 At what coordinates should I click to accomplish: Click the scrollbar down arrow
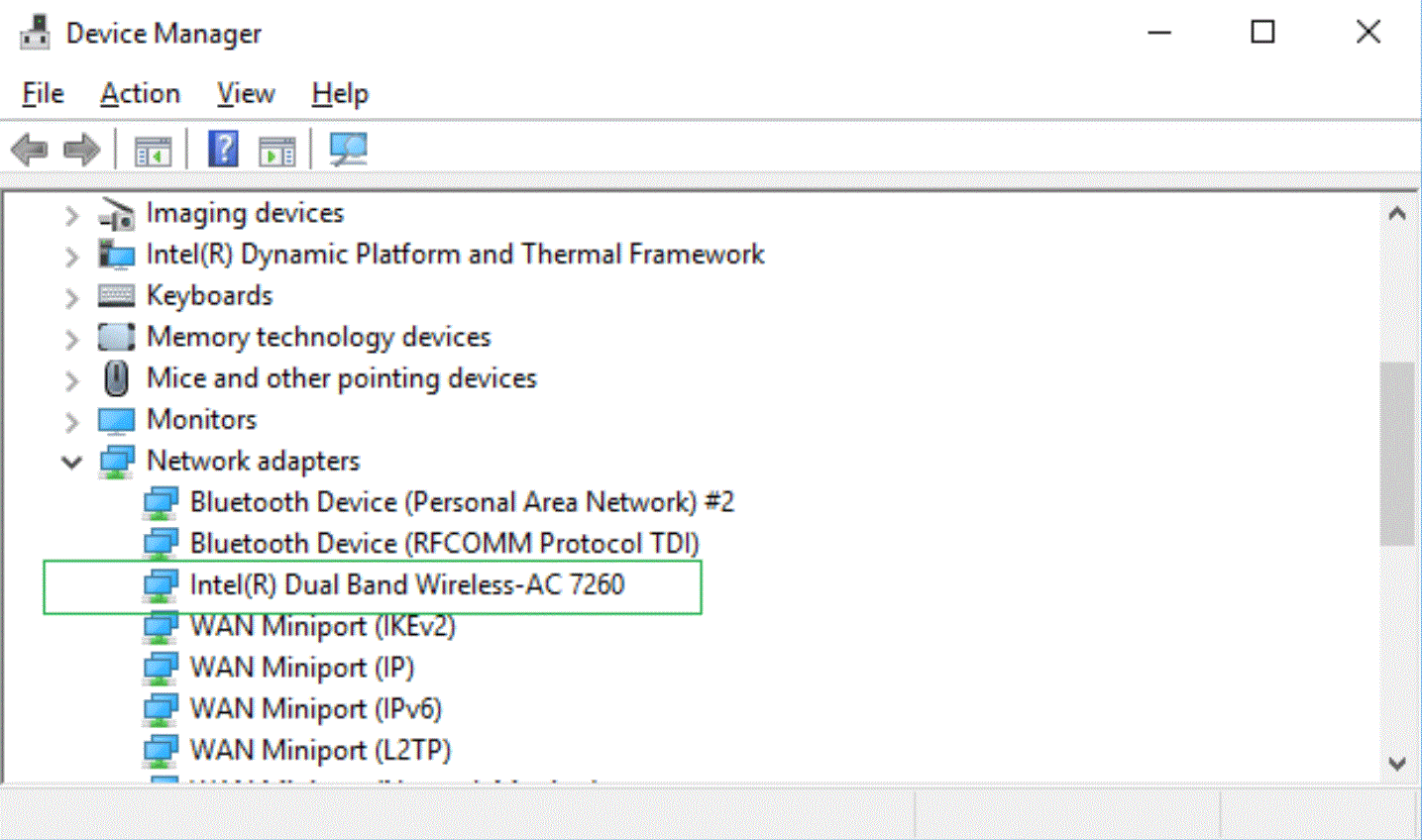1397,764
